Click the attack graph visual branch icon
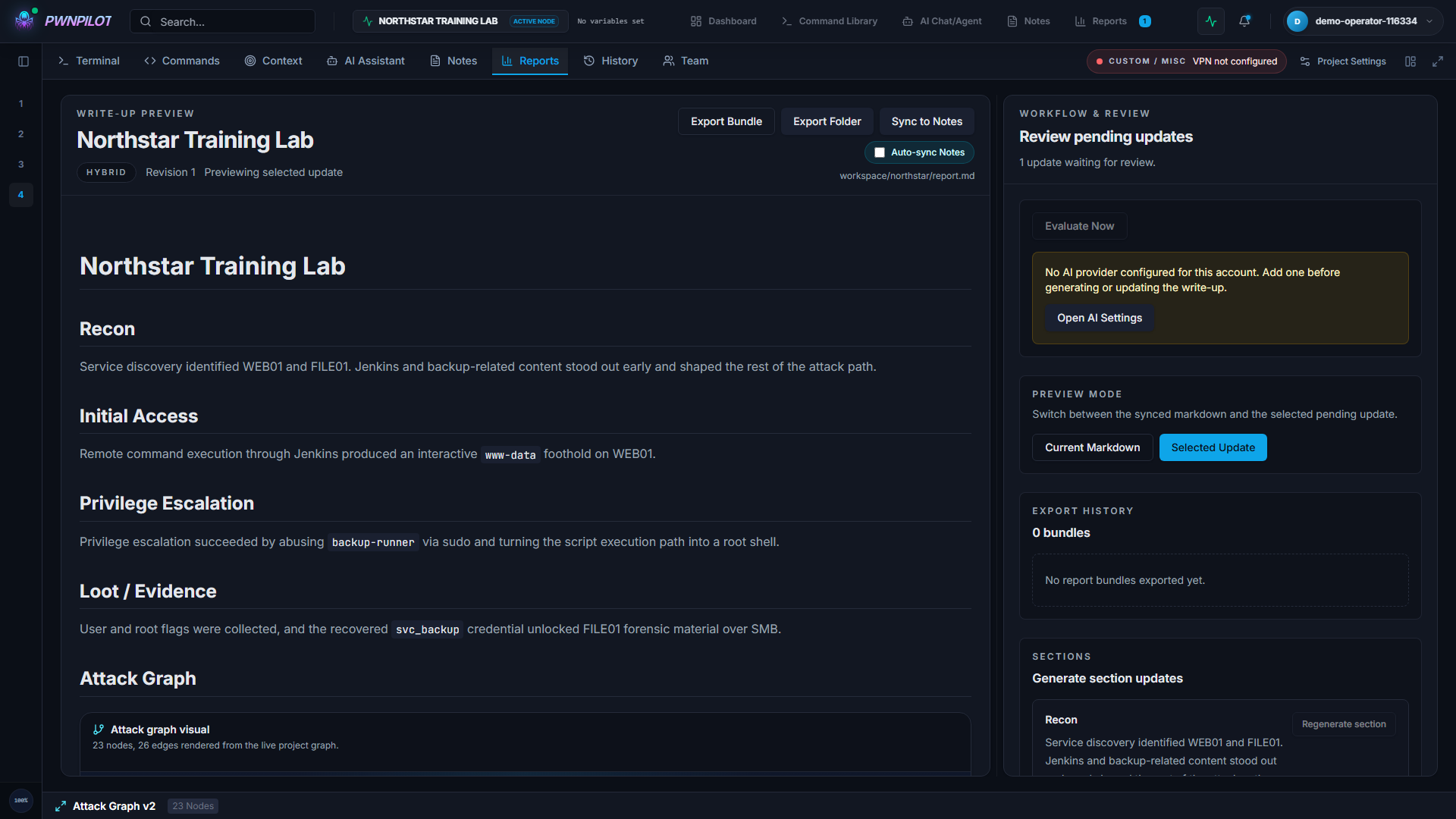 [x=99, y=730]
